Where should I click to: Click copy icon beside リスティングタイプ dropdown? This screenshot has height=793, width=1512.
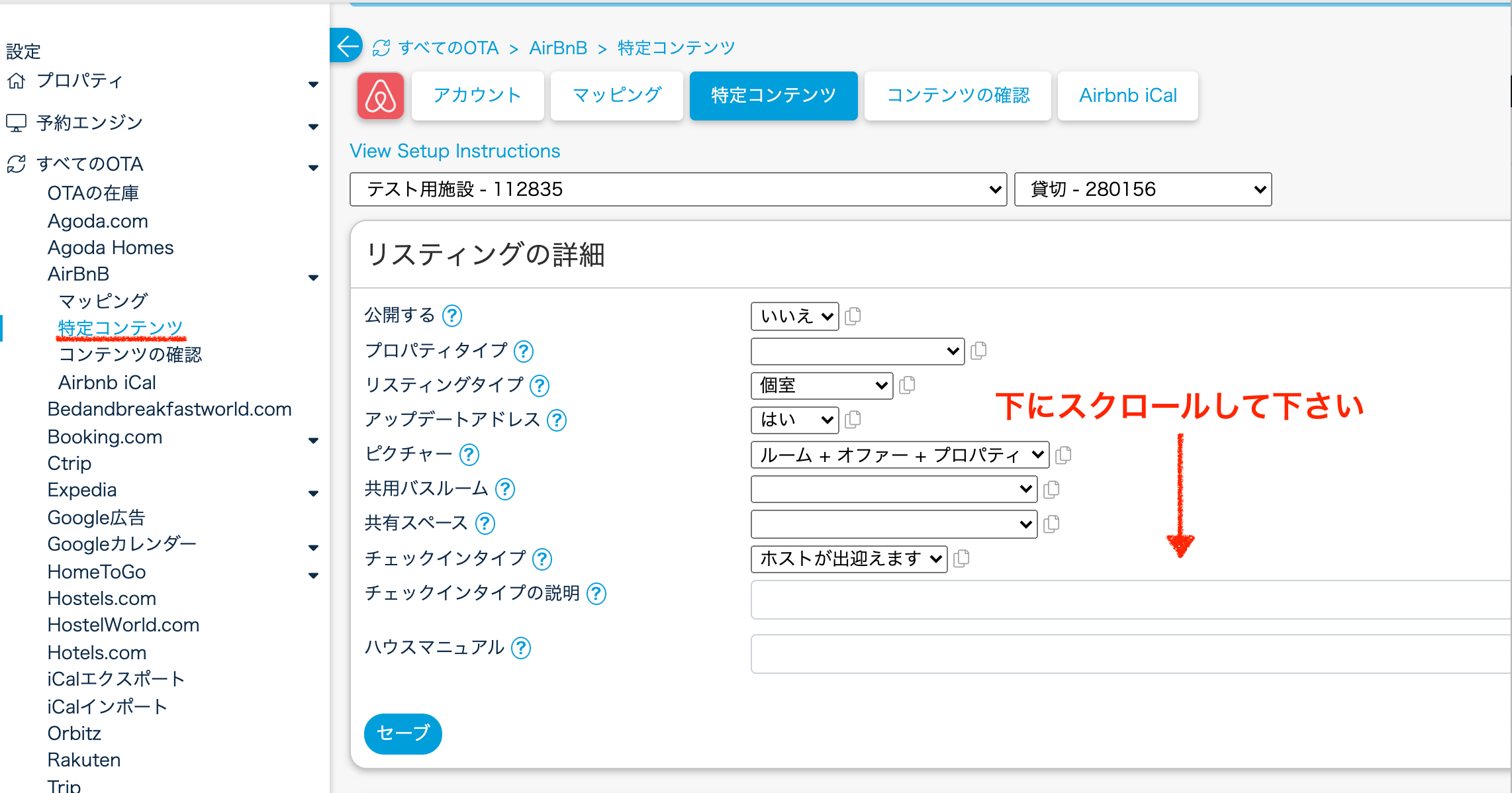(908, 385)
